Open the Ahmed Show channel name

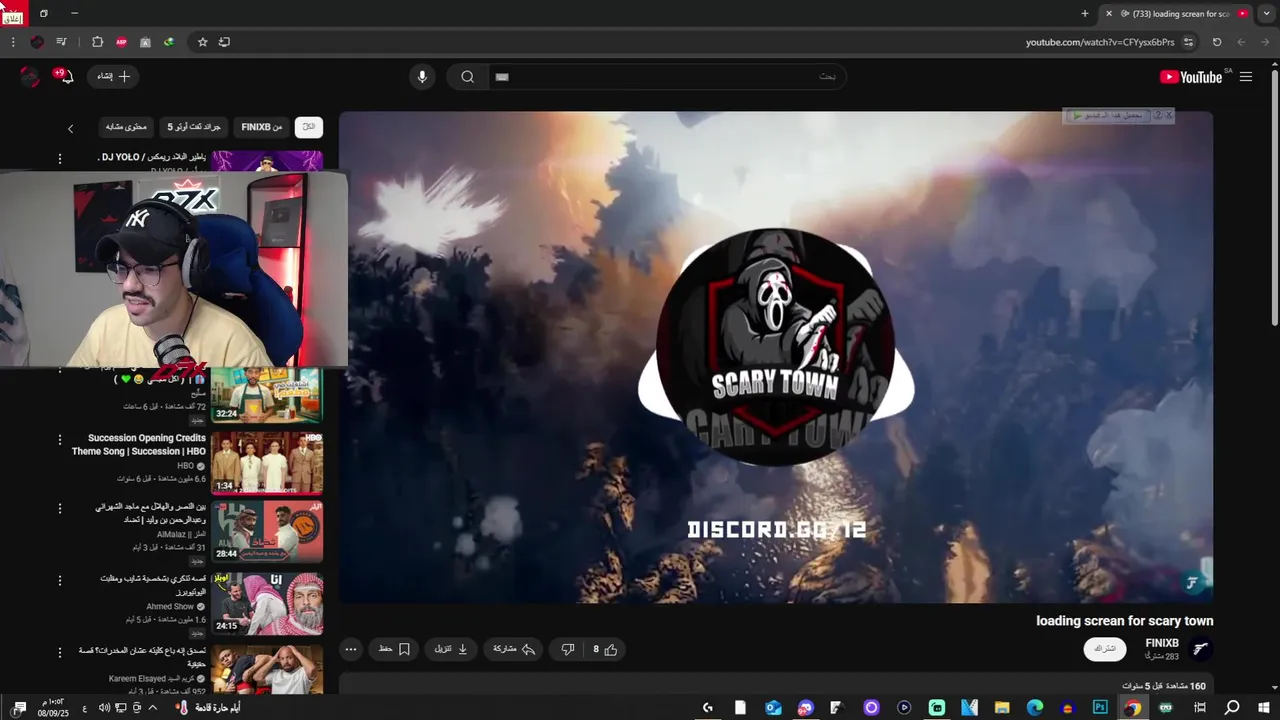tap(170, 606)
